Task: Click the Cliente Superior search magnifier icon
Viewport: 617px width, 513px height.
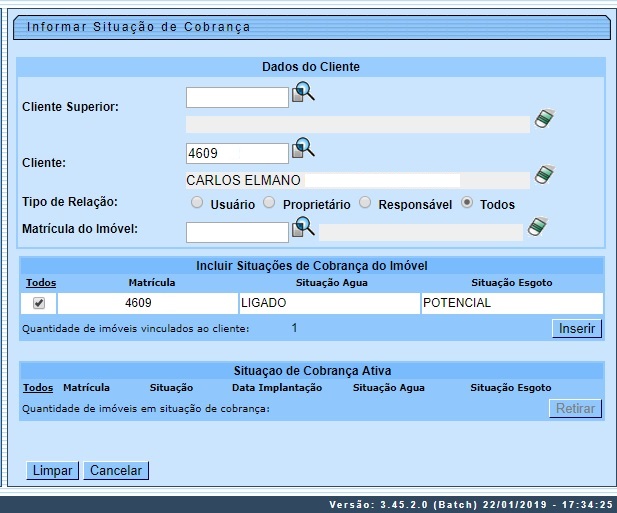Action: 303,94
